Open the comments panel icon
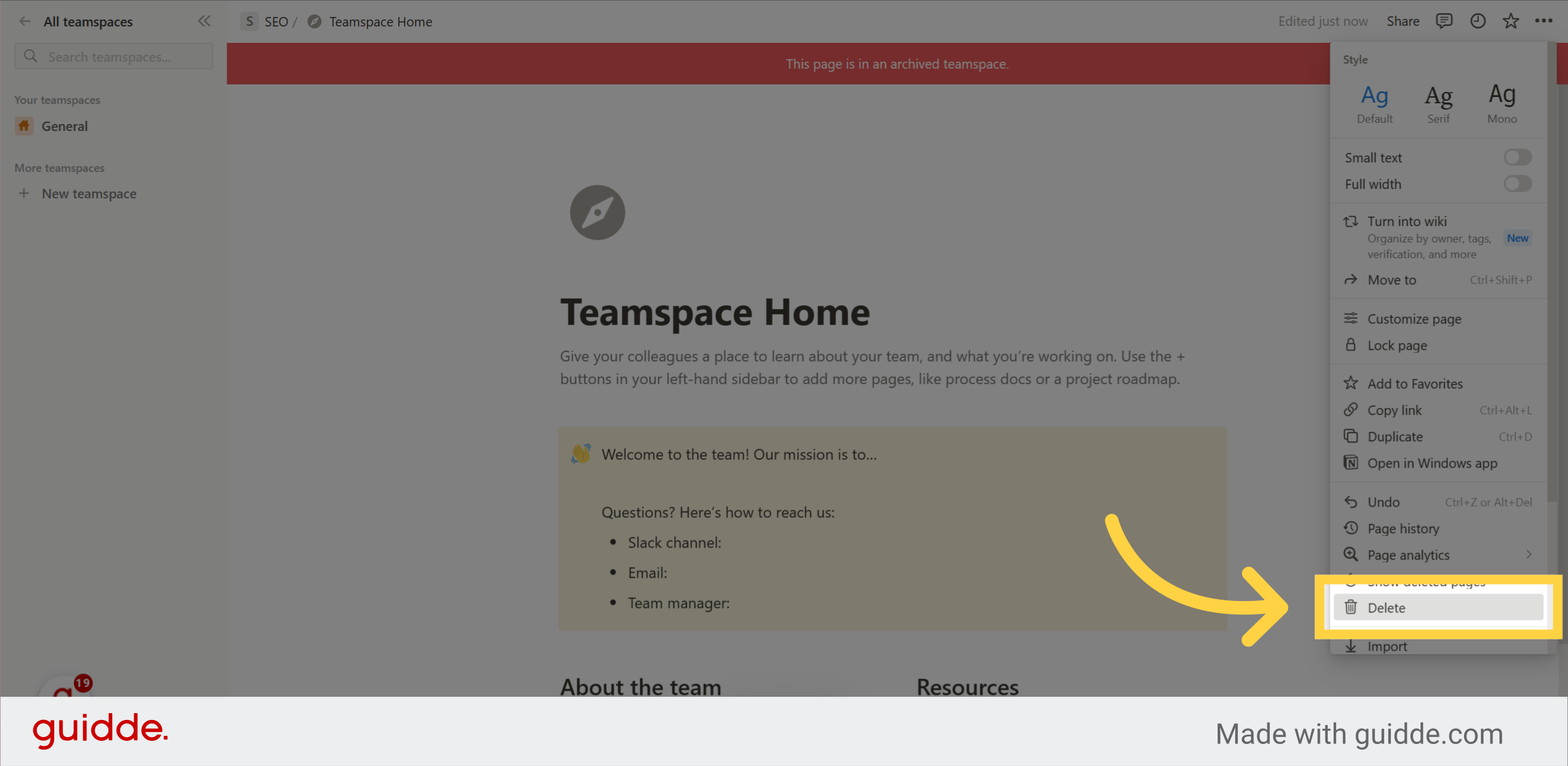 1443,21
